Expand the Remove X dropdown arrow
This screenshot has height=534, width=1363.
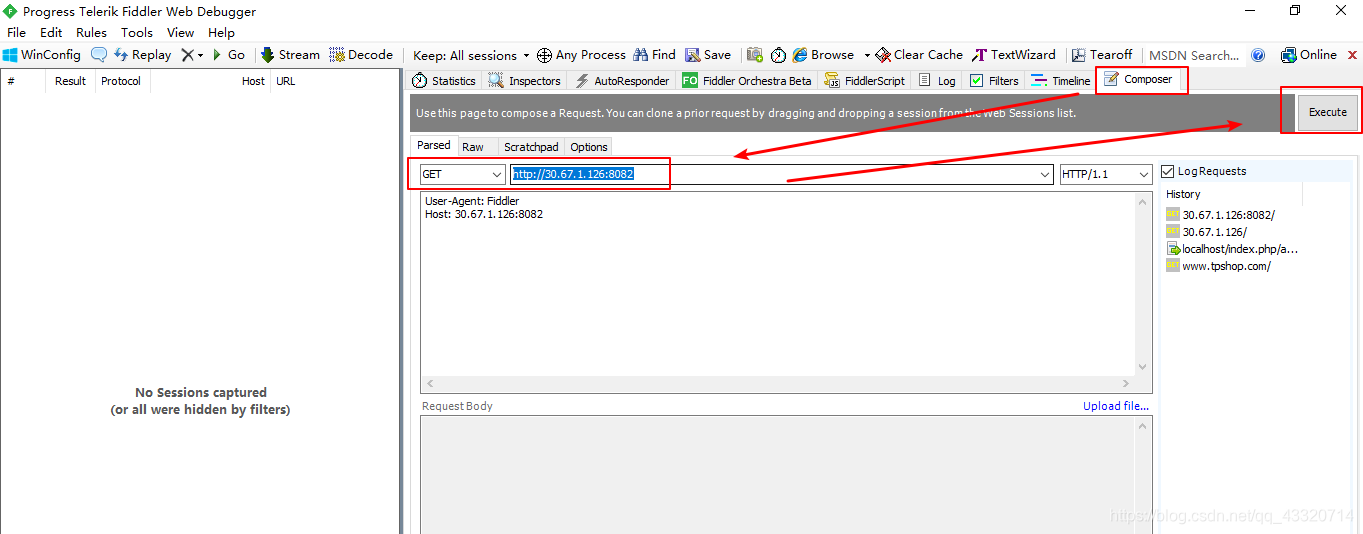pyautogui.click(x=200, y=55)
